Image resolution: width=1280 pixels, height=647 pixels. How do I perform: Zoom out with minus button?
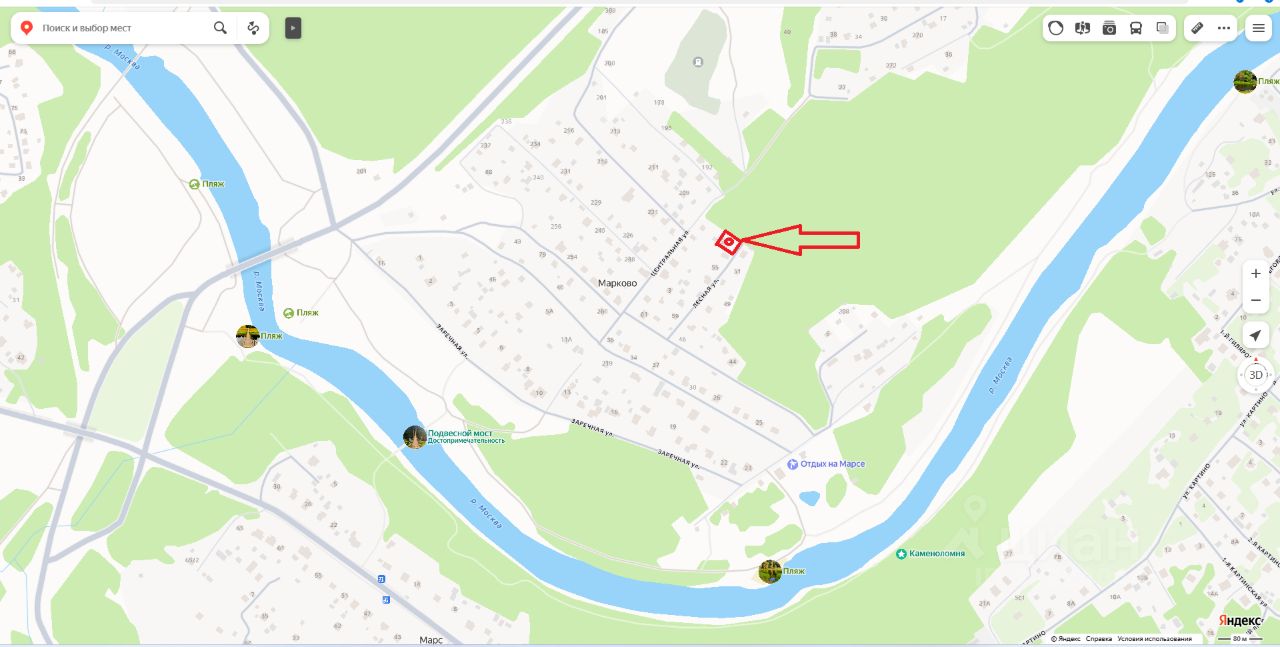click(1256, 299)
